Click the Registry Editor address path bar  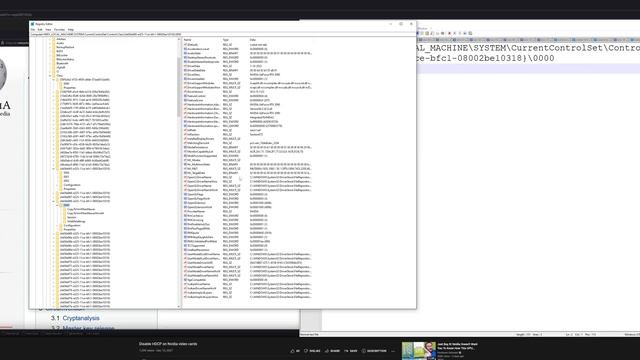pyautogui.click(x=222, y=34)
